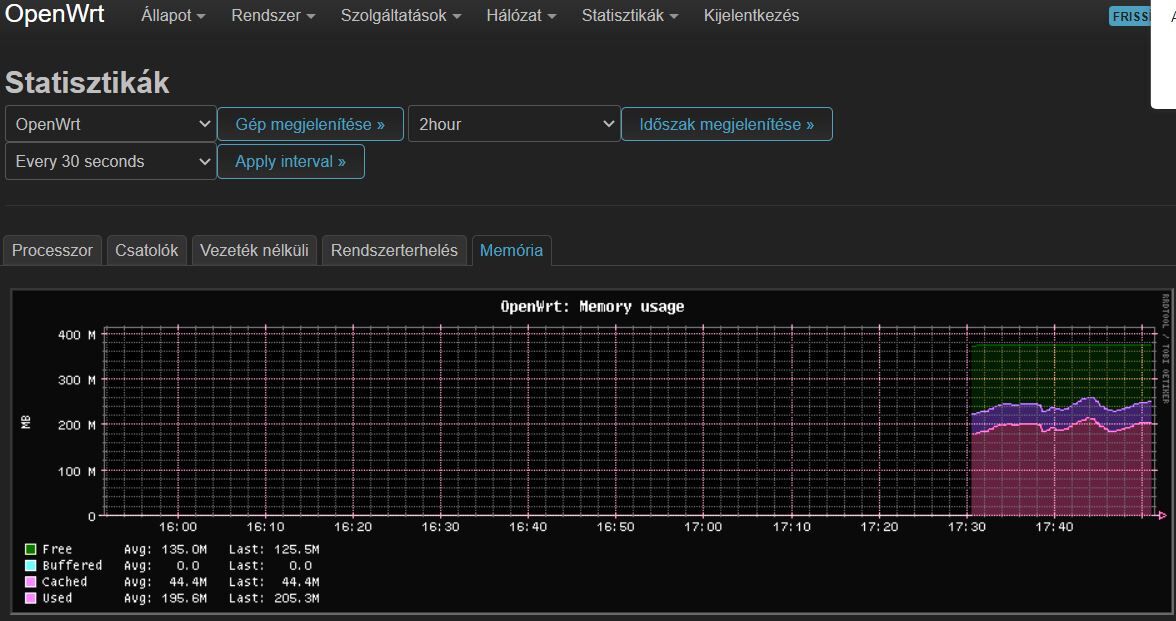Image resolution: width=1176 pixels, height=621 pixels.
Task: Select the Memória tab
Action: 512,250
